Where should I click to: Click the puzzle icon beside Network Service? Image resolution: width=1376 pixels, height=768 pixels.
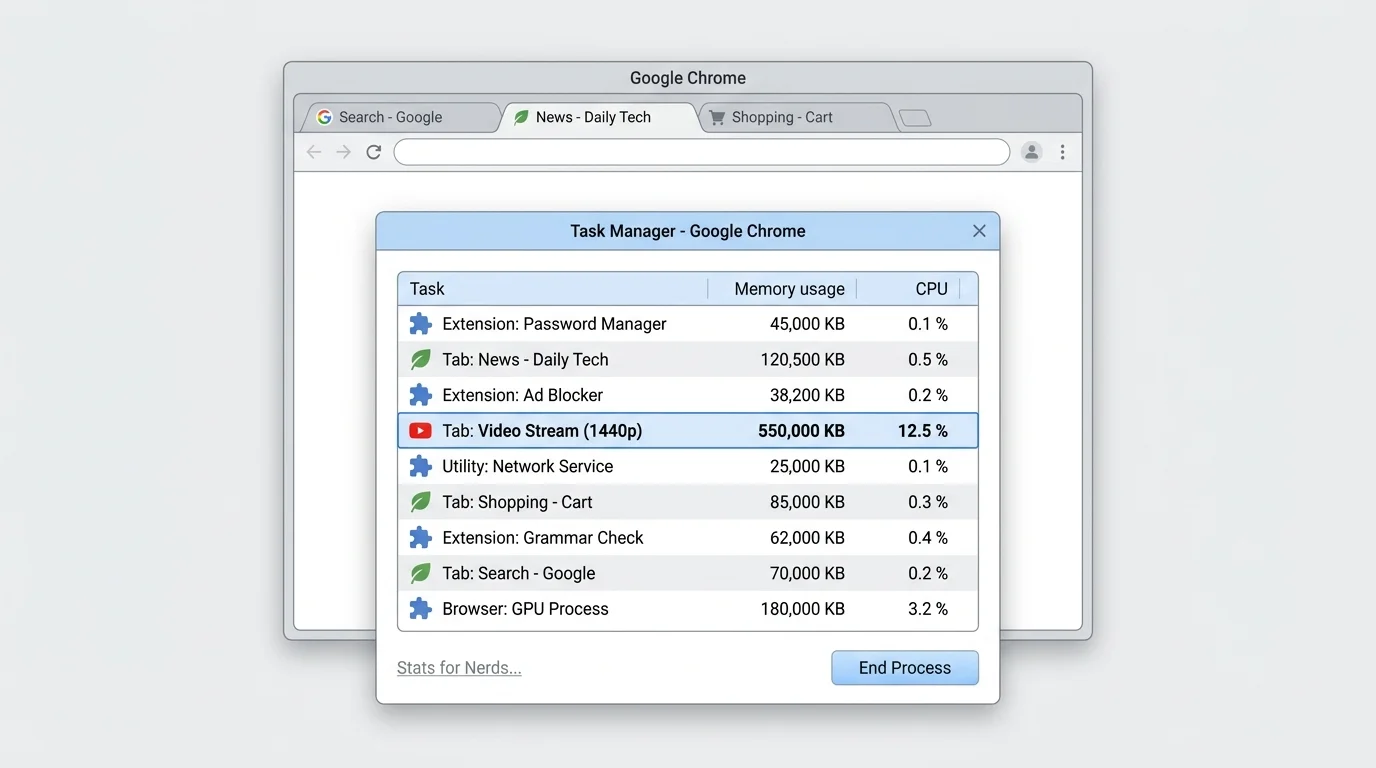[x=420, y=466]
